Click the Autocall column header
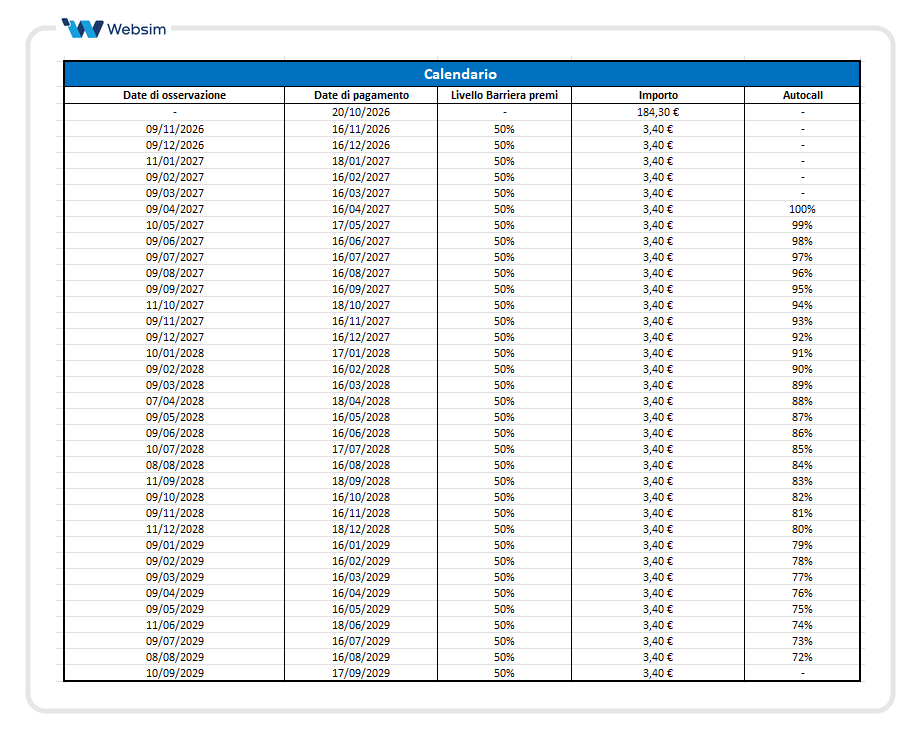The height and width of the screenshot is (739, 921). point(802,95)
